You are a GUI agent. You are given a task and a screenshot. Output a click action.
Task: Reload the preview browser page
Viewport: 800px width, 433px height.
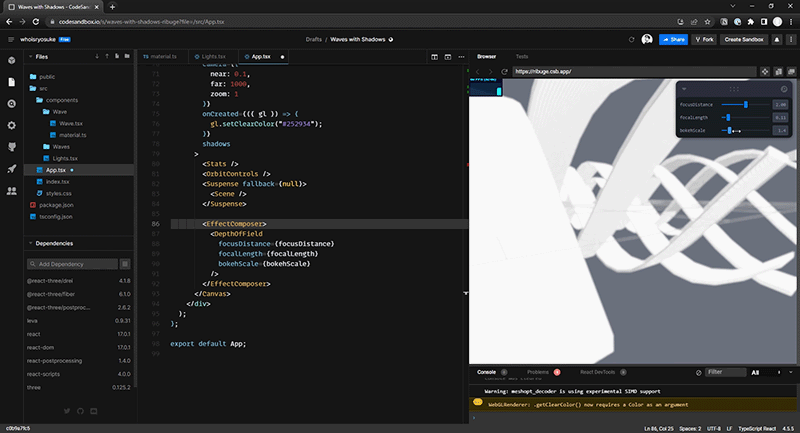pos(504,71)
